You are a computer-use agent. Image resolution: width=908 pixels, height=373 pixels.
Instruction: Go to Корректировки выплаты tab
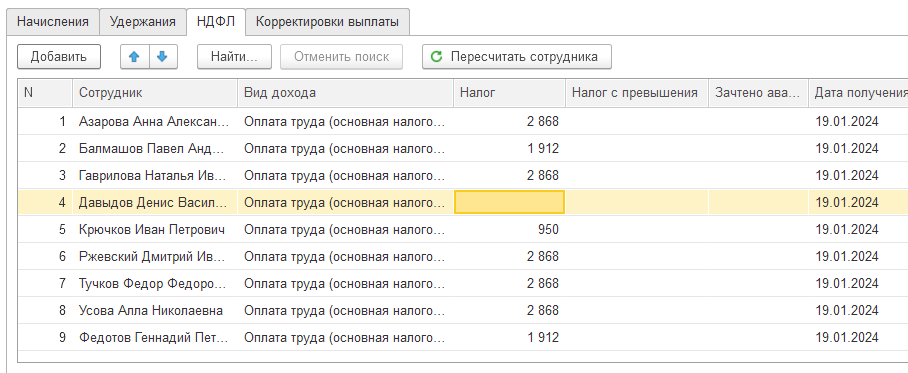click(327, 22)
